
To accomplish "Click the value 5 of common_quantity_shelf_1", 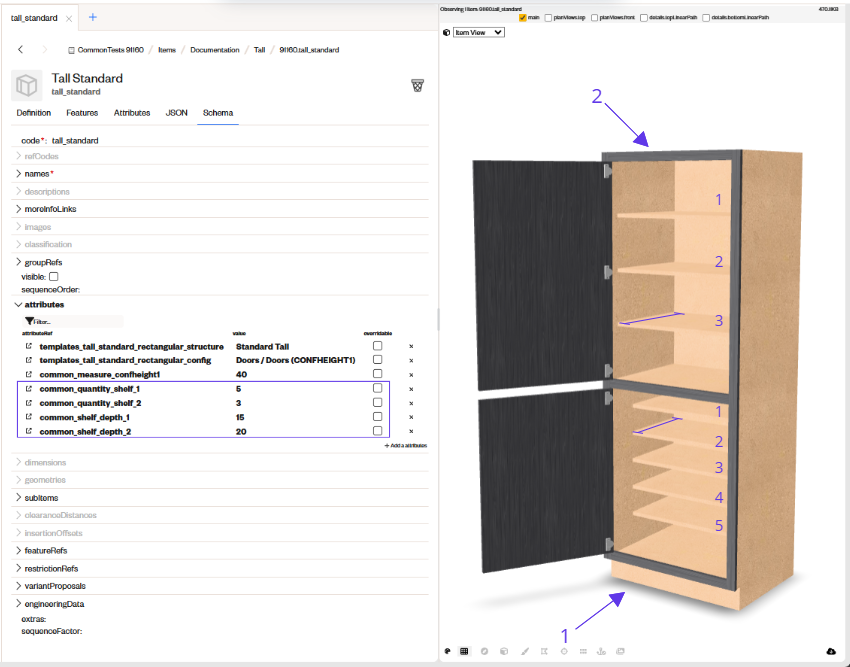I will [238, 389].
